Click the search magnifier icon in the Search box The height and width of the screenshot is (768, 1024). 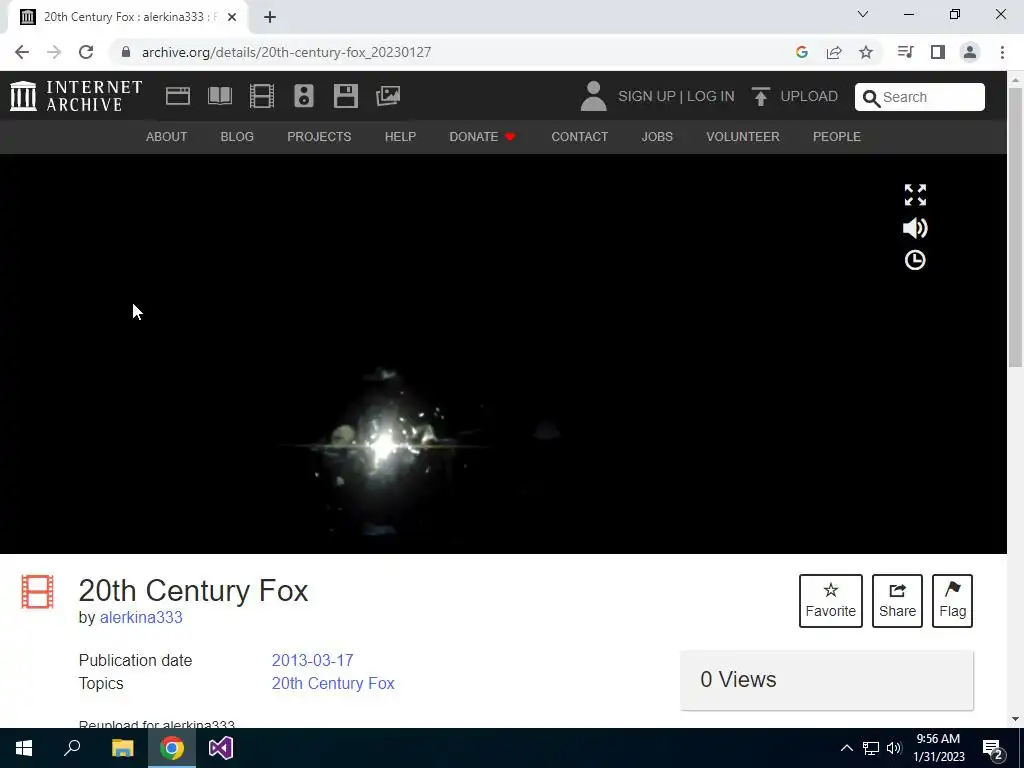[x=871, y=98]
